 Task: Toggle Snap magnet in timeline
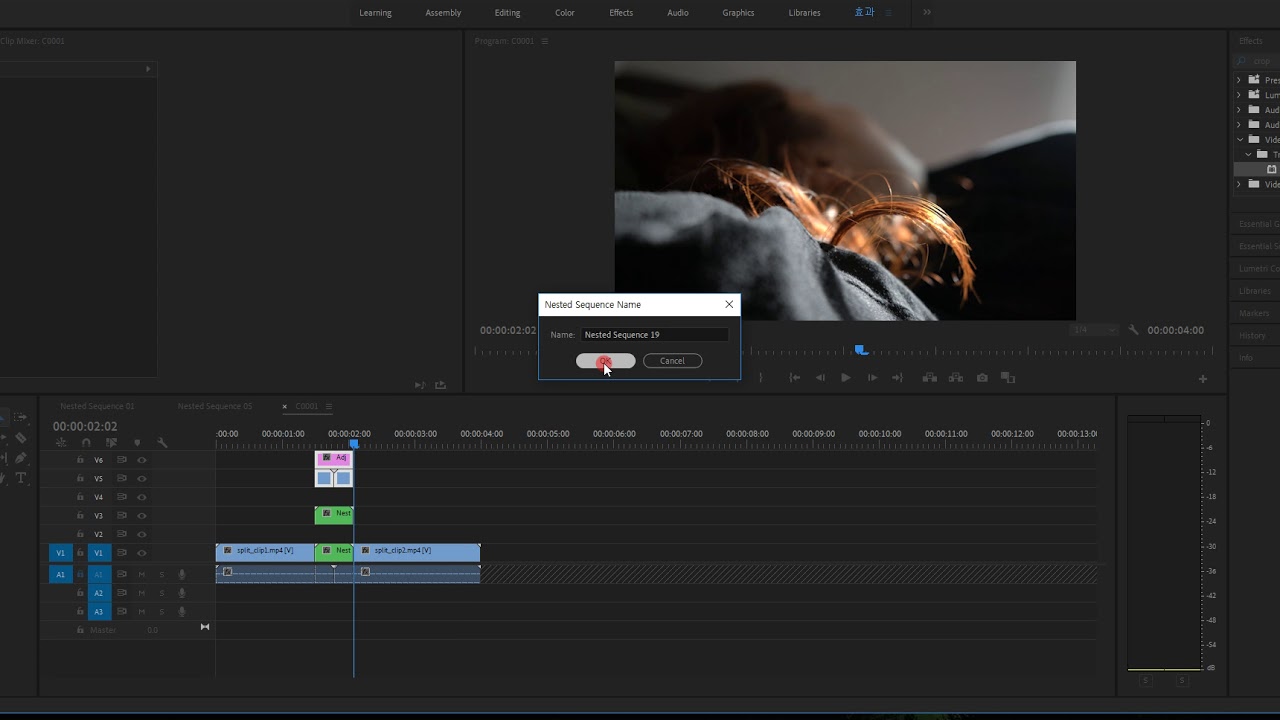click(86, 442)
